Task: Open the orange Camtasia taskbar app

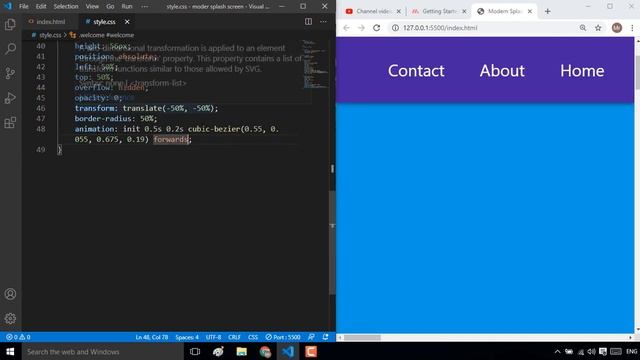Action: [311, 351]
